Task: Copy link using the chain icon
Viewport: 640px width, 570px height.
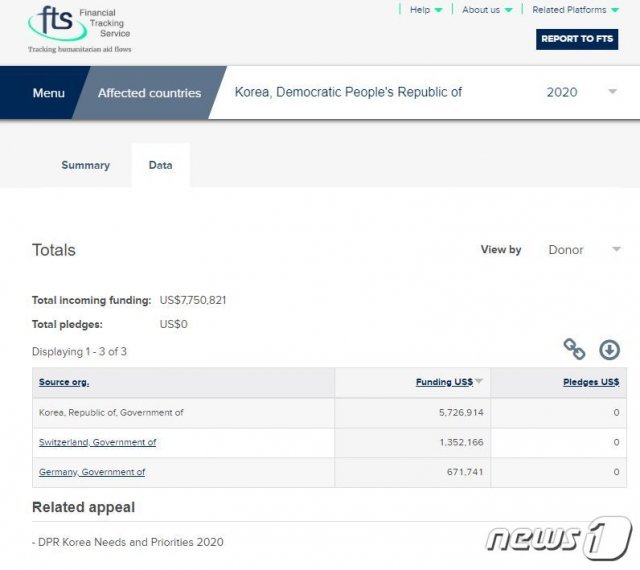Action: click(x=574, y=349)
